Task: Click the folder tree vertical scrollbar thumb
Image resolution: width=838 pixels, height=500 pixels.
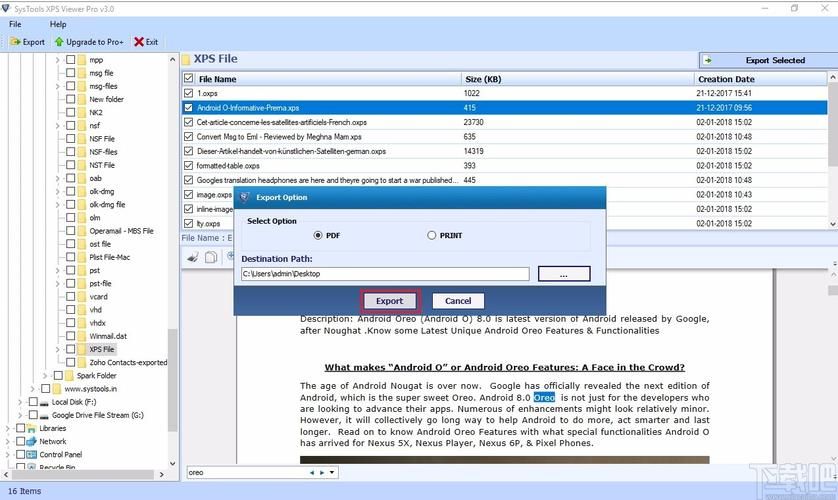Action: pos(172,380)
